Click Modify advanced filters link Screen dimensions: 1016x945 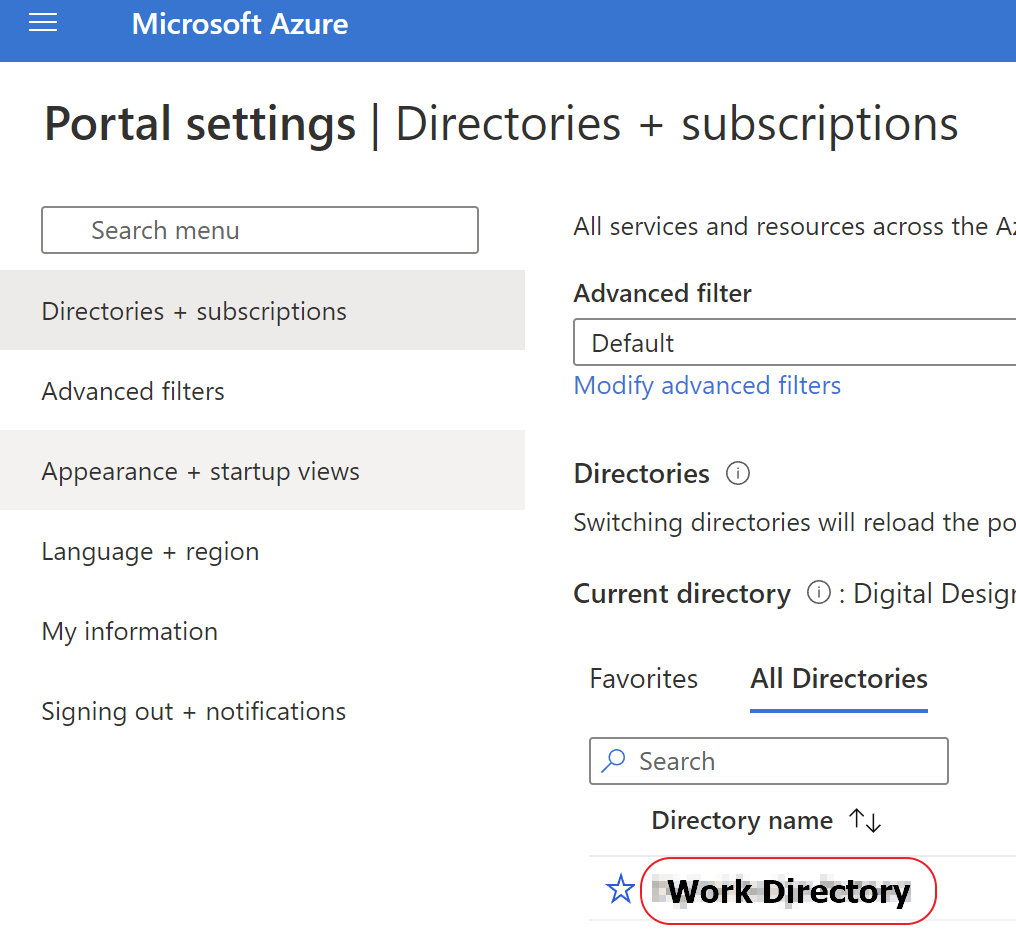point(707,386)
